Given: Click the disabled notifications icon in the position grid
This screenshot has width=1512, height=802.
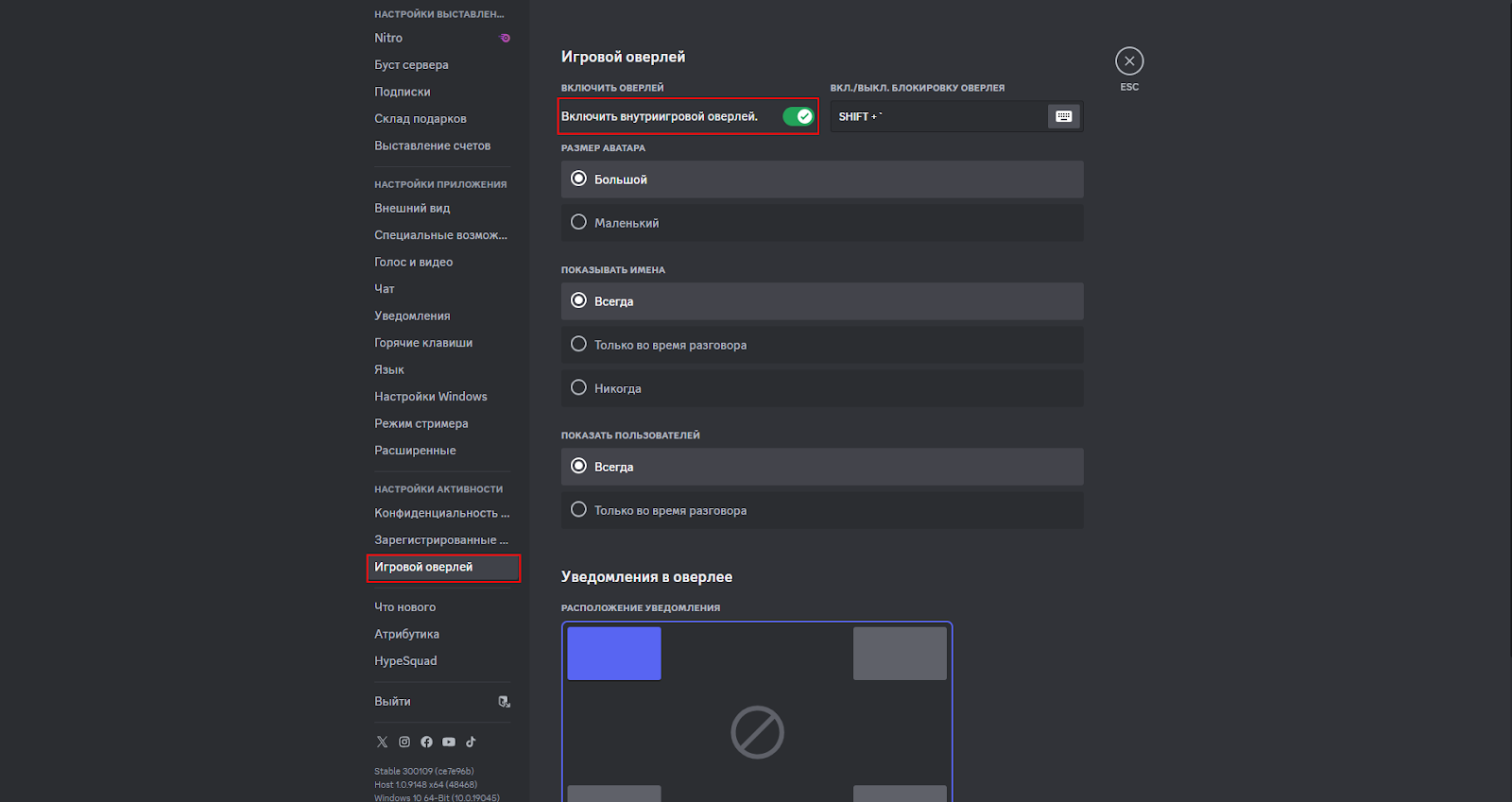Looking at the screenshot, I should click(x=757, y=732).
